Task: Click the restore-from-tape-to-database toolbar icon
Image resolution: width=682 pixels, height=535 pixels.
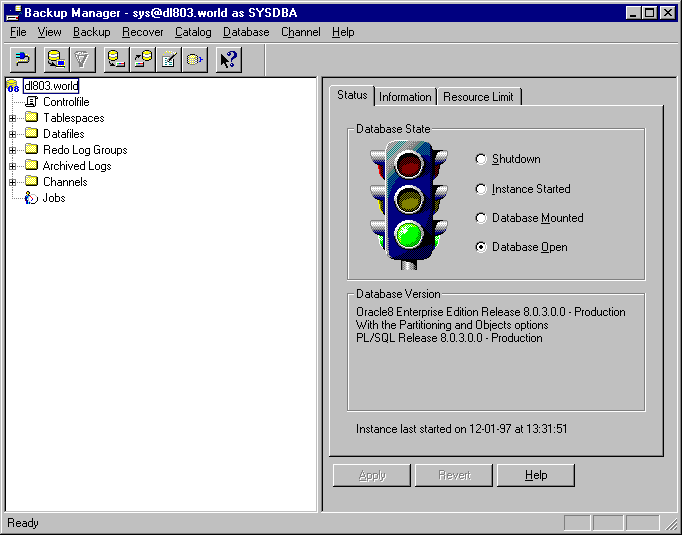Action: [x=143, y=60]
